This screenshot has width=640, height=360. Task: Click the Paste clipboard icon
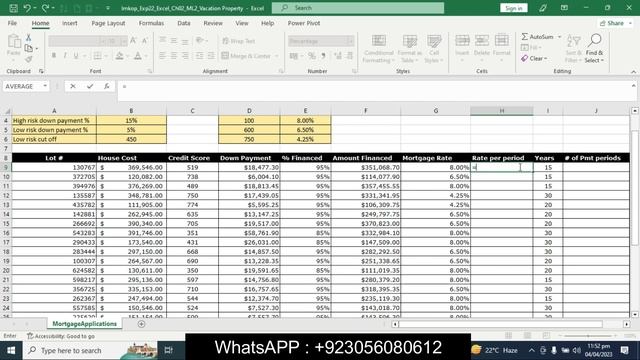click(14, 42)
